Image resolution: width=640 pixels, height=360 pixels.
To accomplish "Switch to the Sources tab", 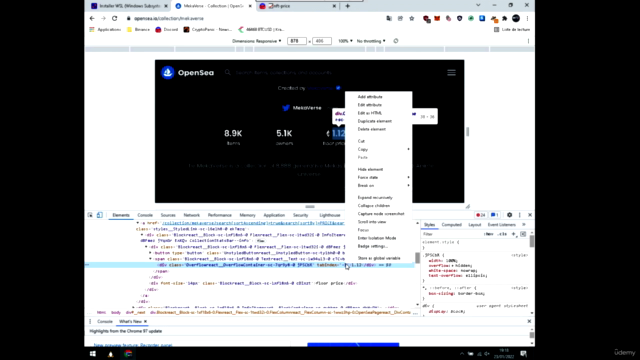I will pyautogui.click(x=168, y=215).
